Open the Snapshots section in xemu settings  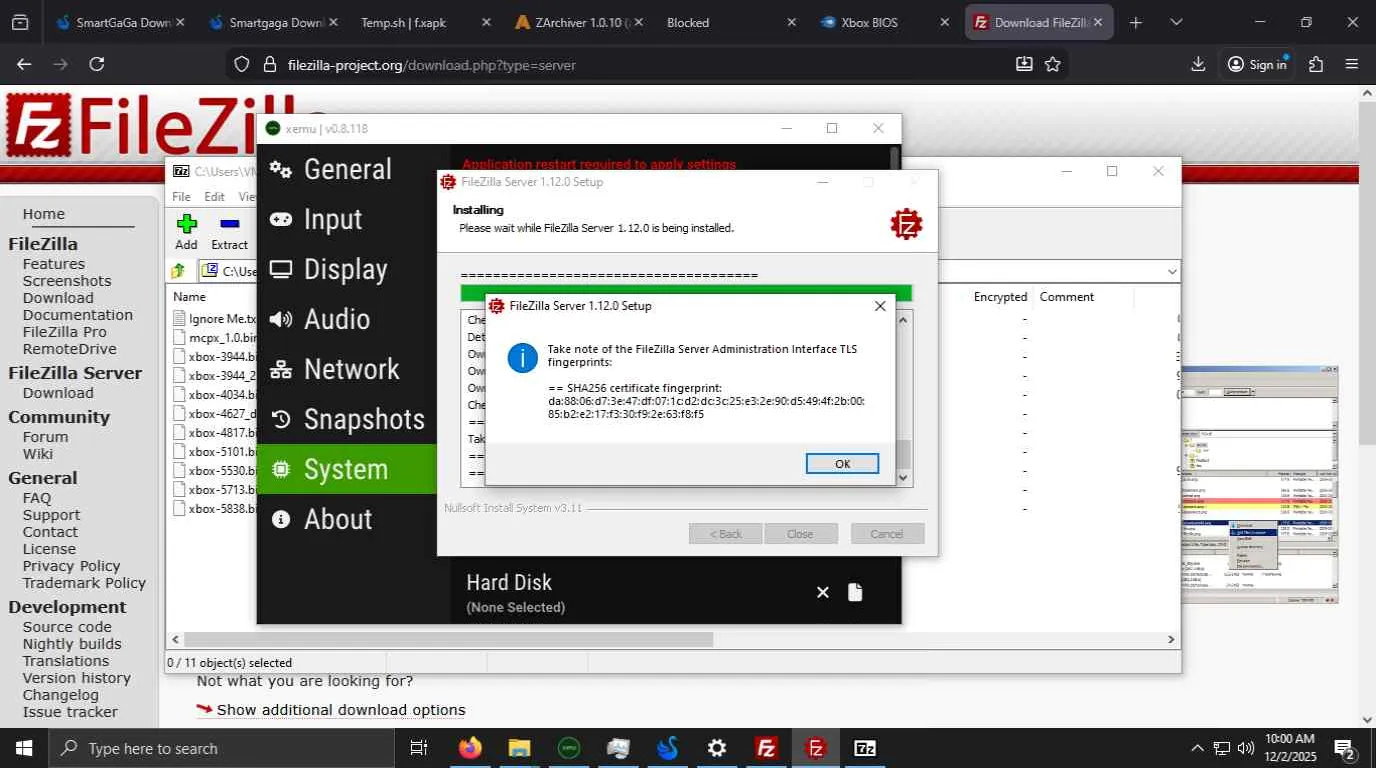click(347, 419)
